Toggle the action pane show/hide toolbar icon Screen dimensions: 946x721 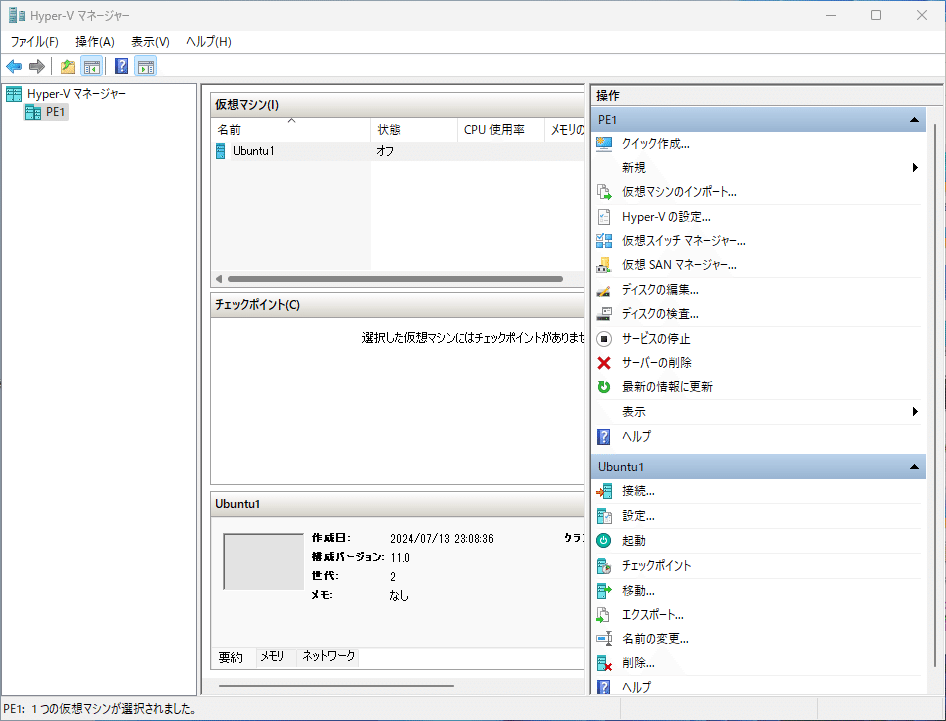145,66
